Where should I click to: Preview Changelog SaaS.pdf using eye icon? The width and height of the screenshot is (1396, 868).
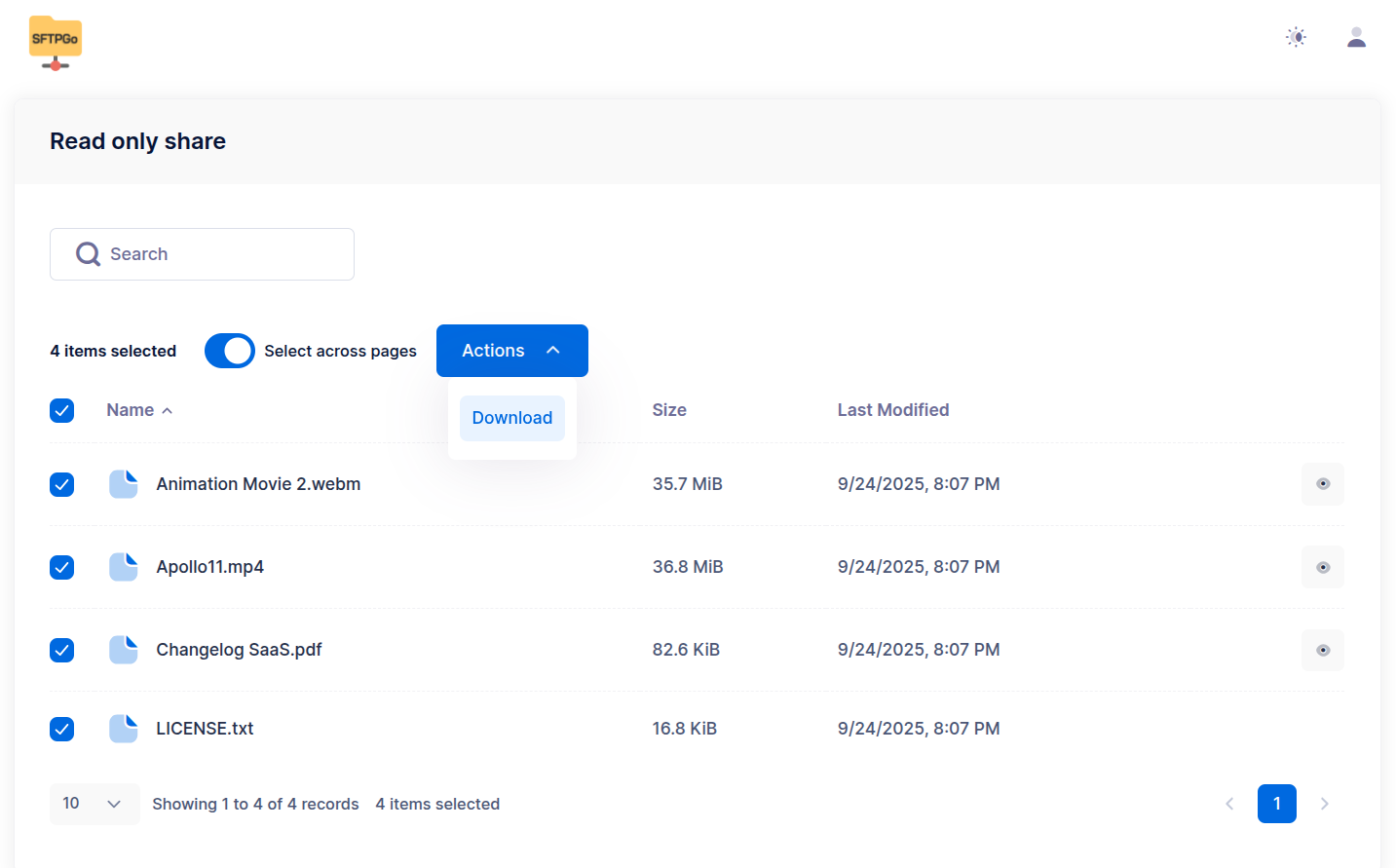[1322, 650]
